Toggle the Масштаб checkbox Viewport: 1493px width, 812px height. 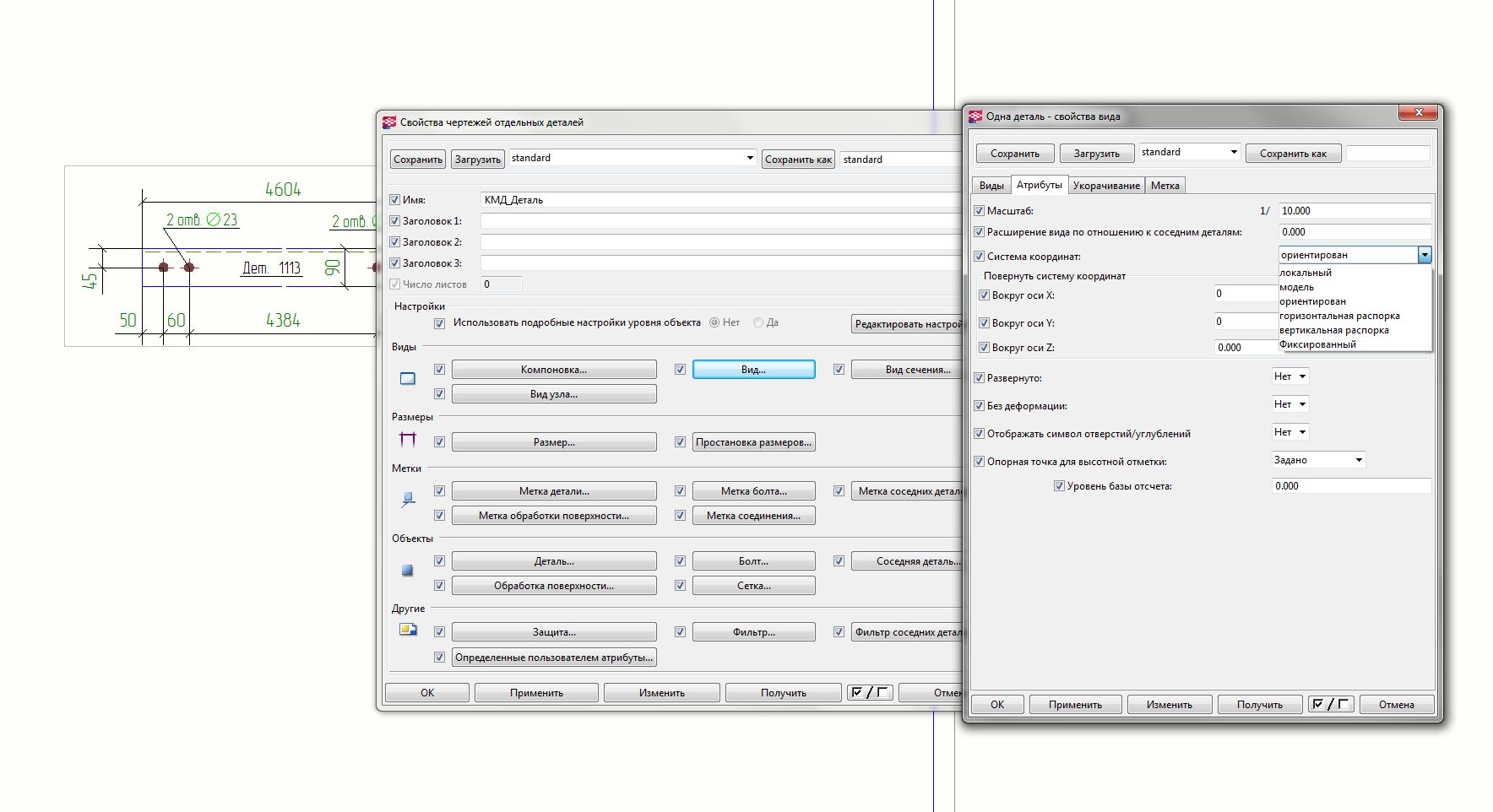[980, 211]
